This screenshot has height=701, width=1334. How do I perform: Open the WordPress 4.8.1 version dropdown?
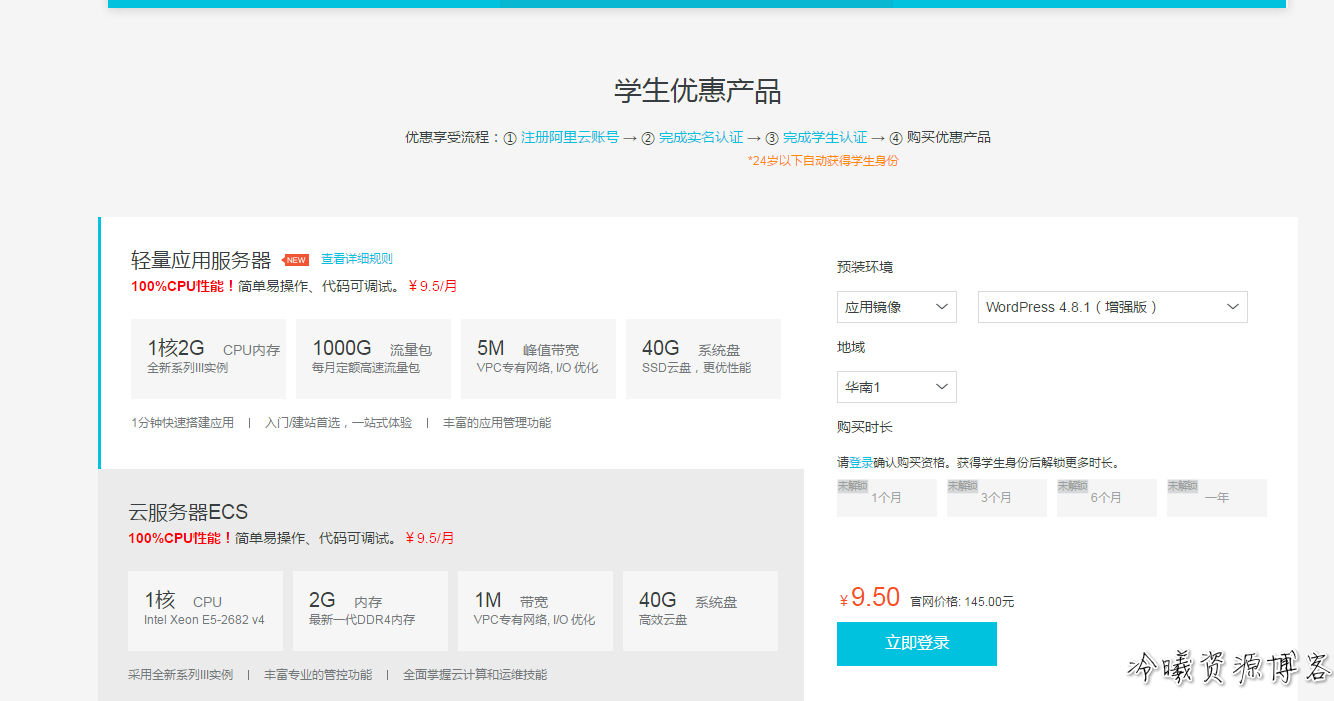(1113, 307)
